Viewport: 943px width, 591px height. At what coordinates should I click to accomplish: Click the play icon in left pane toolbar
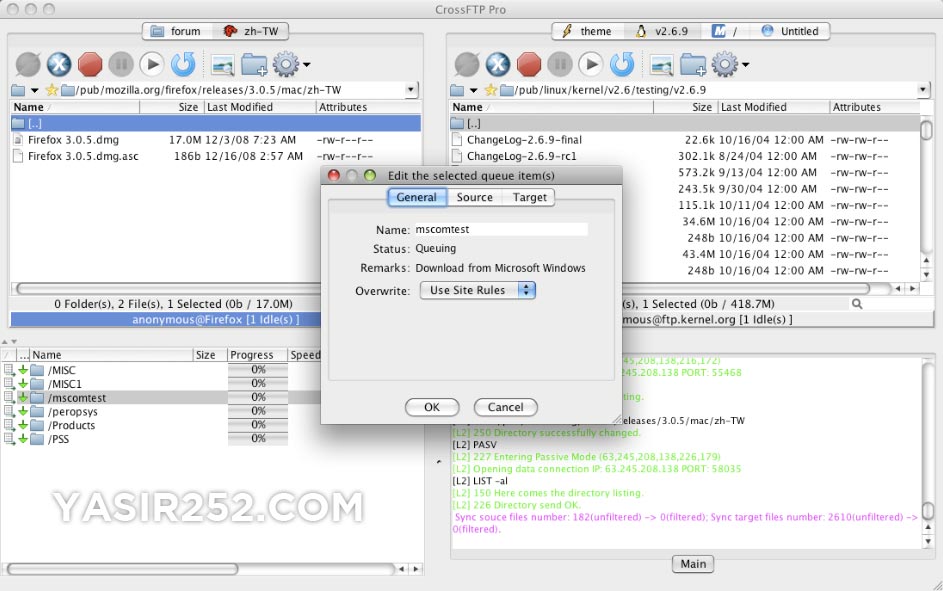click(152, 64)
